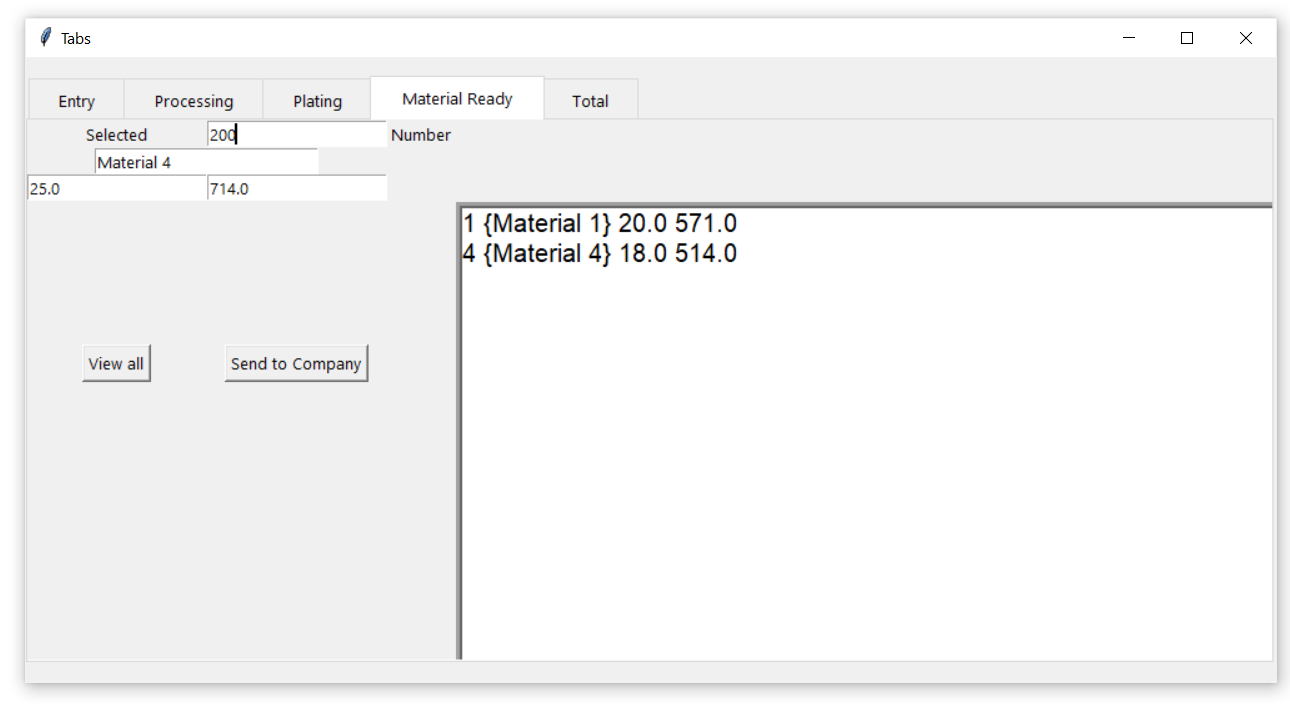The image size is (1290, 708).
Task: Maximize the Tabs window
Action: coord(1187,37)
